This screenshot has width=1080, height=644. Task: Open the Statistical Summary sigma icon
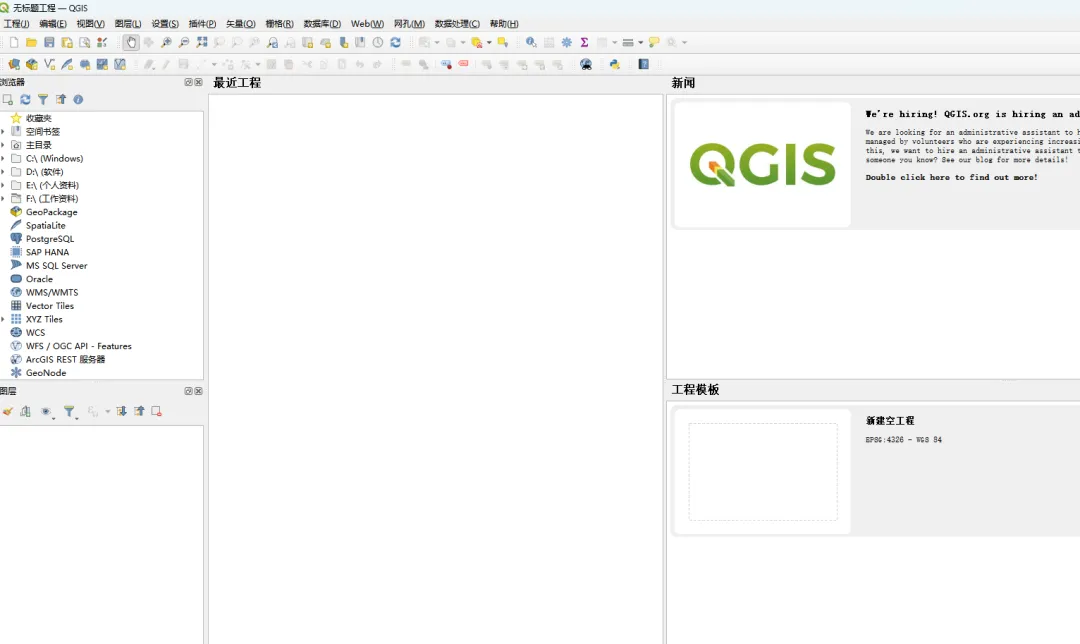[x=584, y=43]
